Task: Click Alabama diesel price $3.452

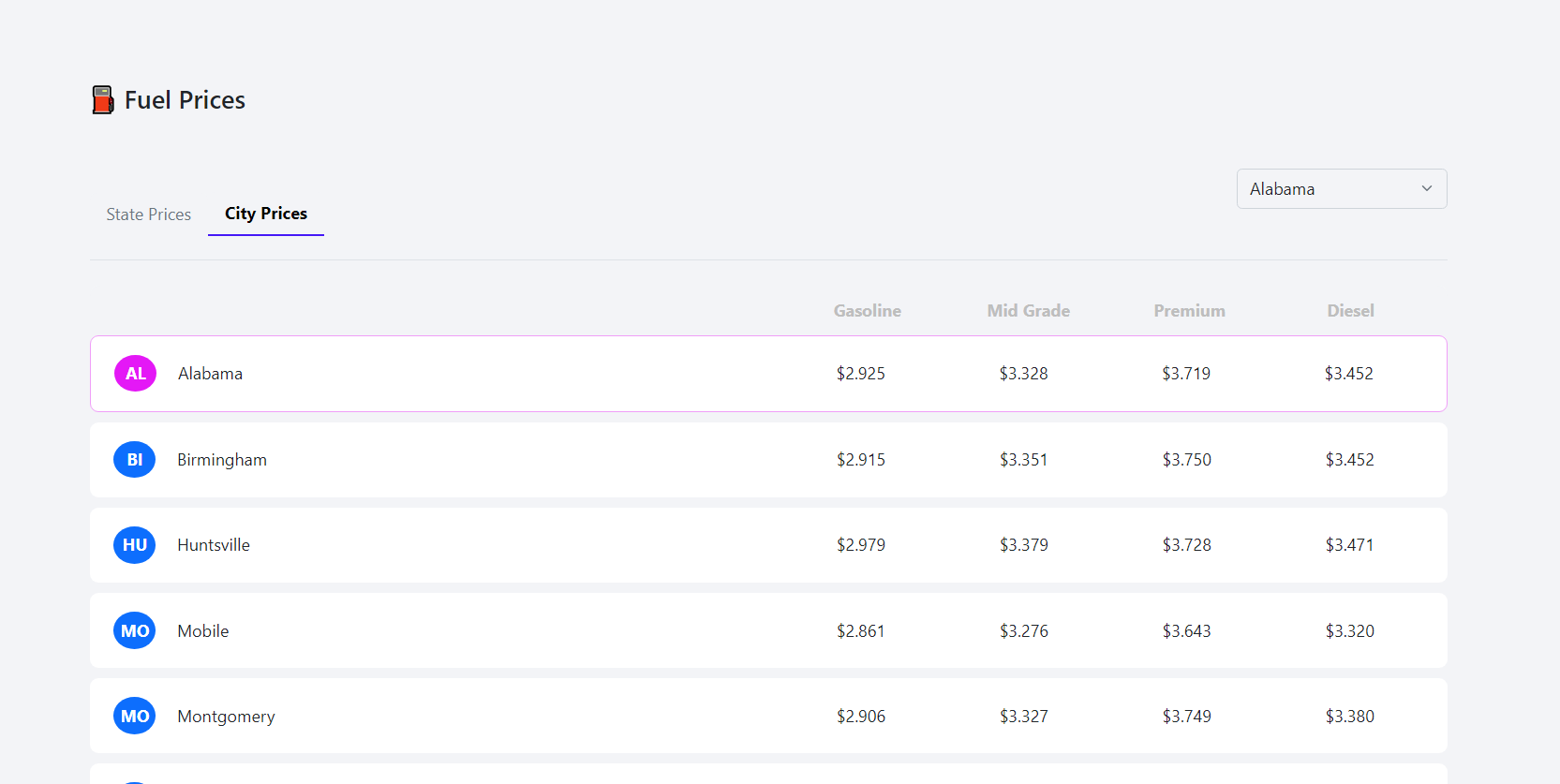Action: [1349, 374]
